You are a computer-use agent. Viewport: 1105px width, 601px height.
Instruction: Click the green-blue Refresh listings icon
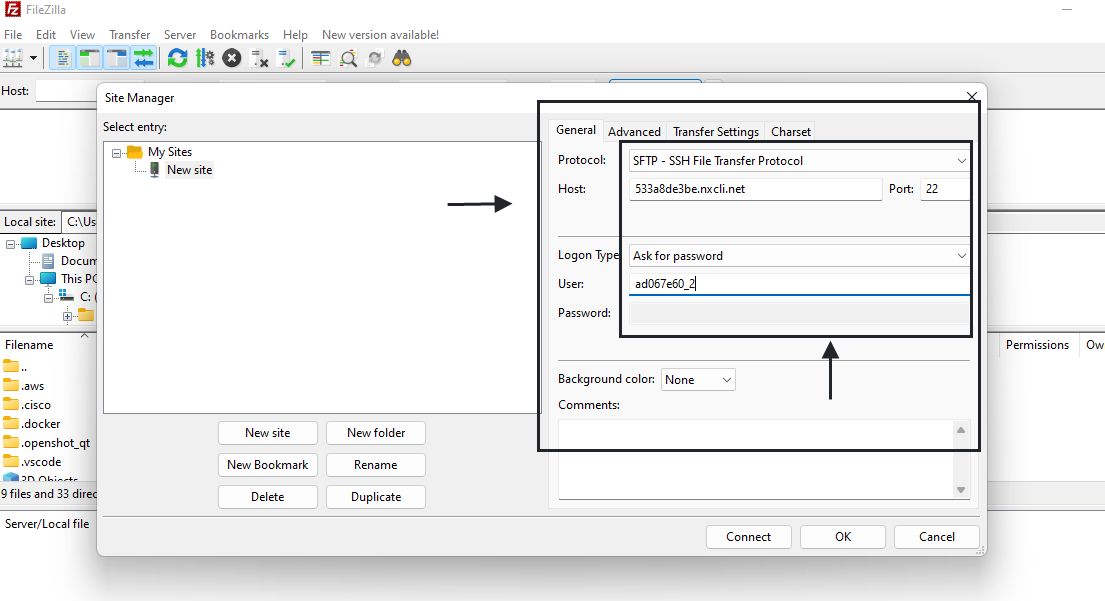pyautogui.click(x=178, y=58)
